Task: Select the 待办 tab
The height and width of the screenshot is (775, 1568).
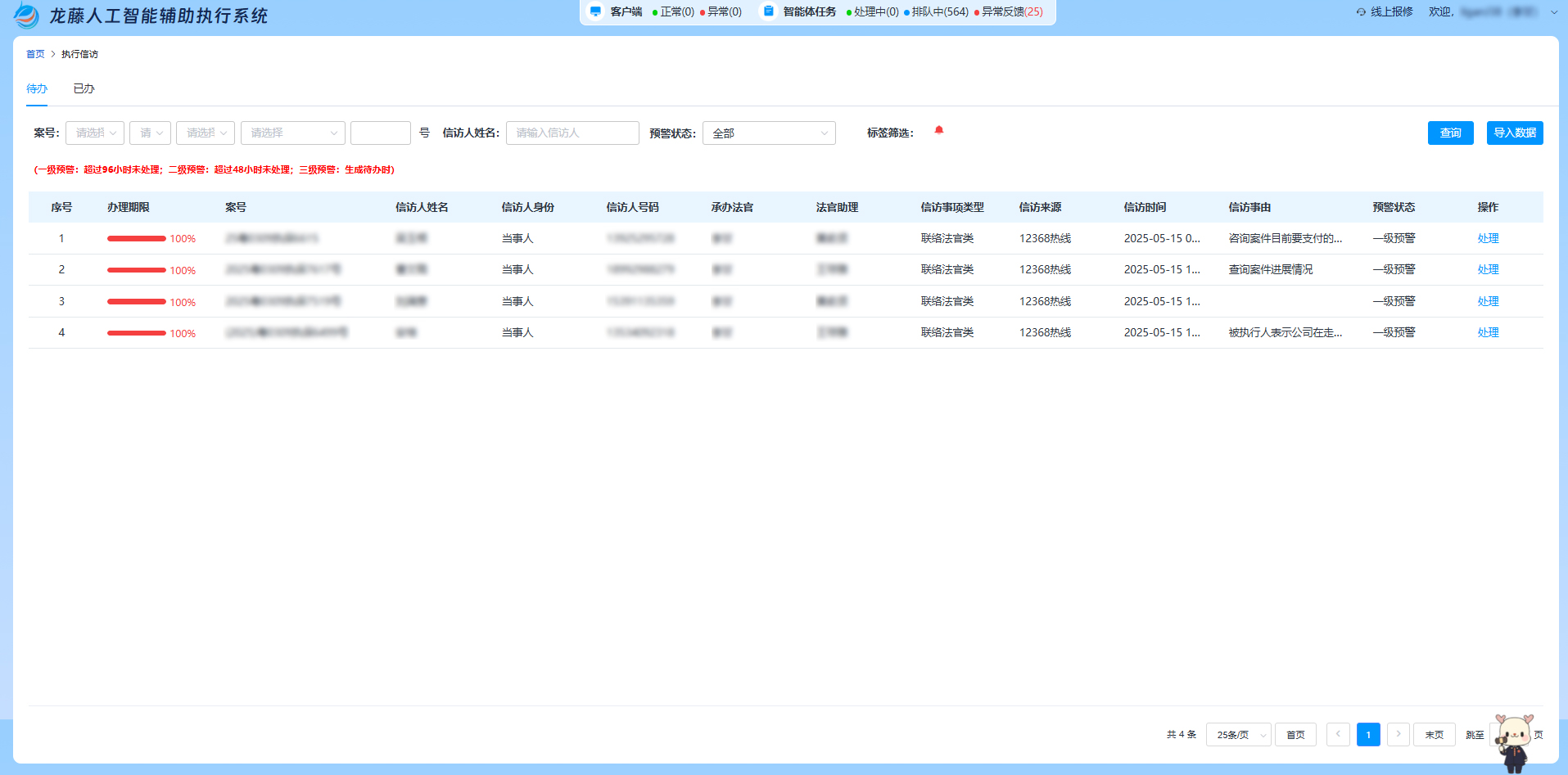Action: 37,89
